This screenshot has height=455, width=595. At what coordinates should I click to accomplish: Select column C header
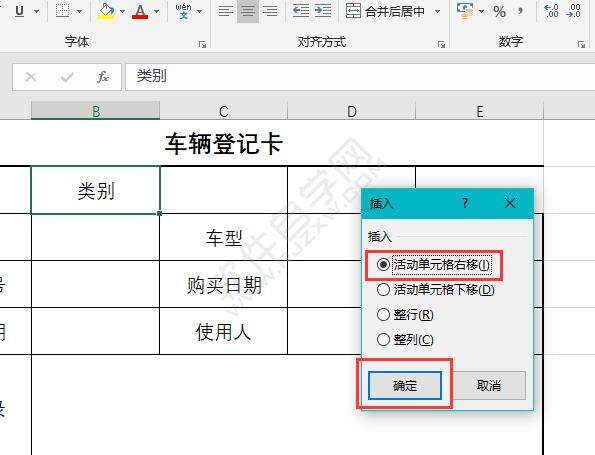(224, 111)
